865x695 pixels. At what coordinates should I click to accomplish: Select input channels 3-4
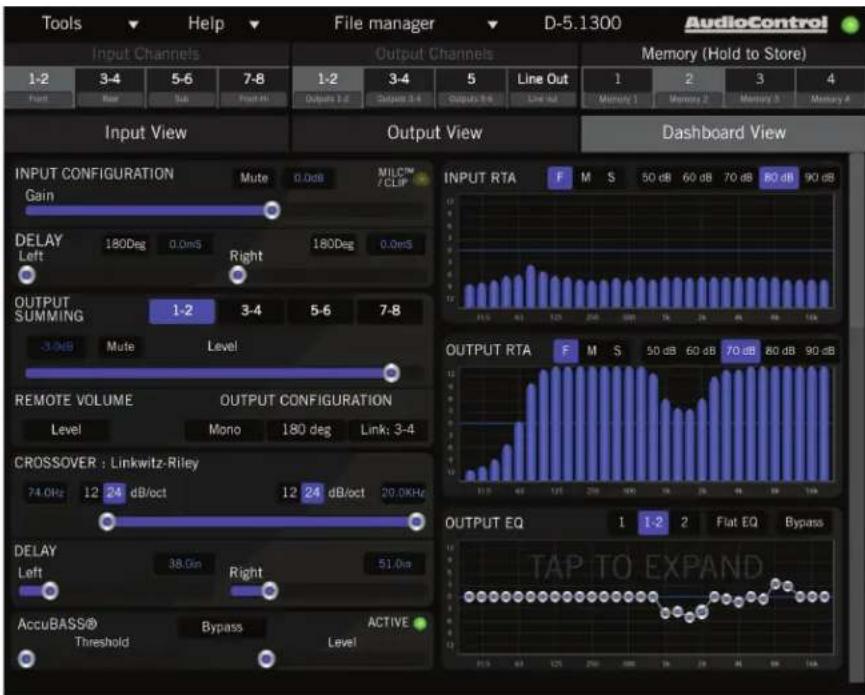(110, 88)
